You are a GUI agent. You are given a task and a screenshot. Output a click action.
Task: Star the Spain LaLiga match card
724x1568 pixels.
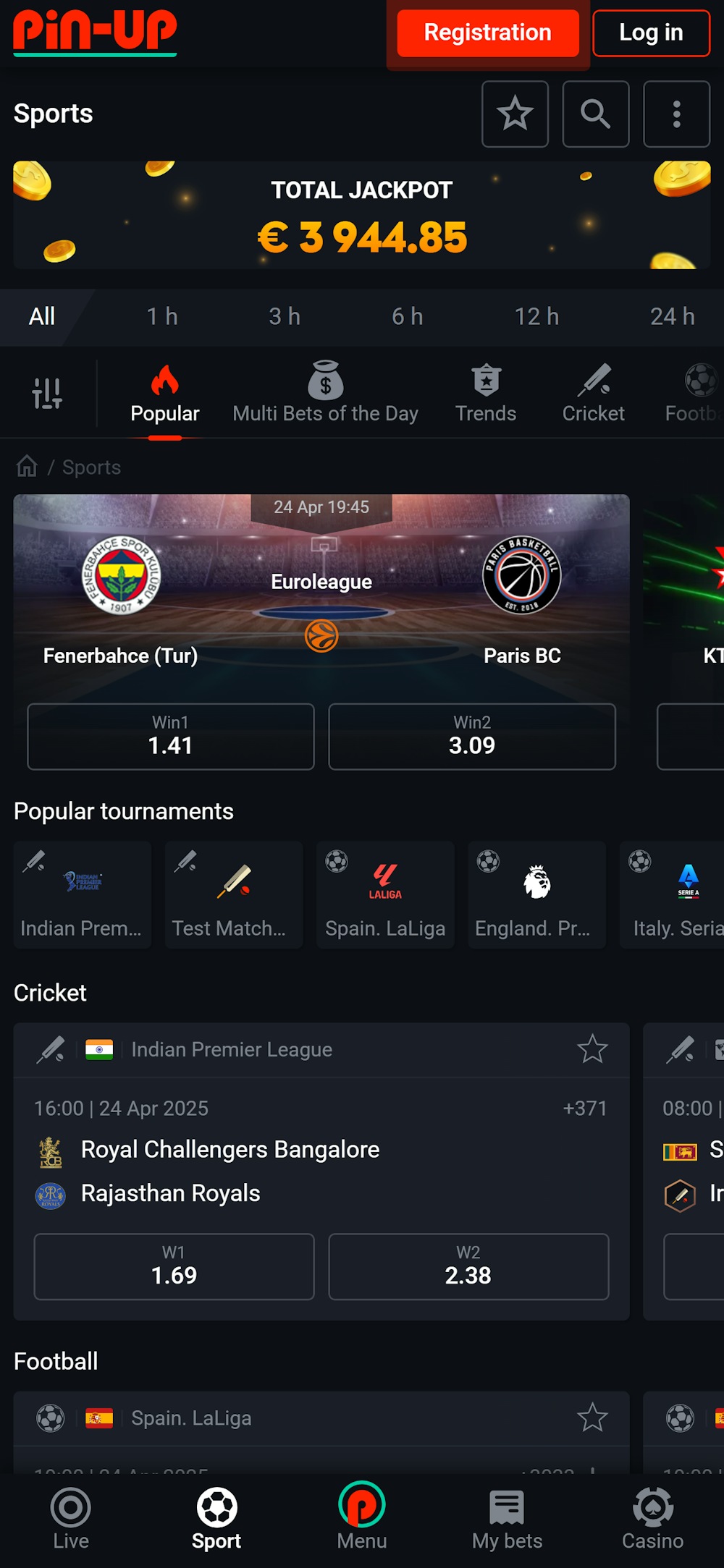tap(592, 1417)
